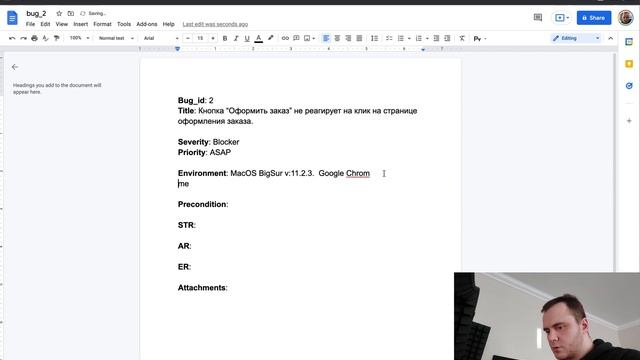Open the Keep side panel icon
This screenshot has height=360, width=640.
629,64
